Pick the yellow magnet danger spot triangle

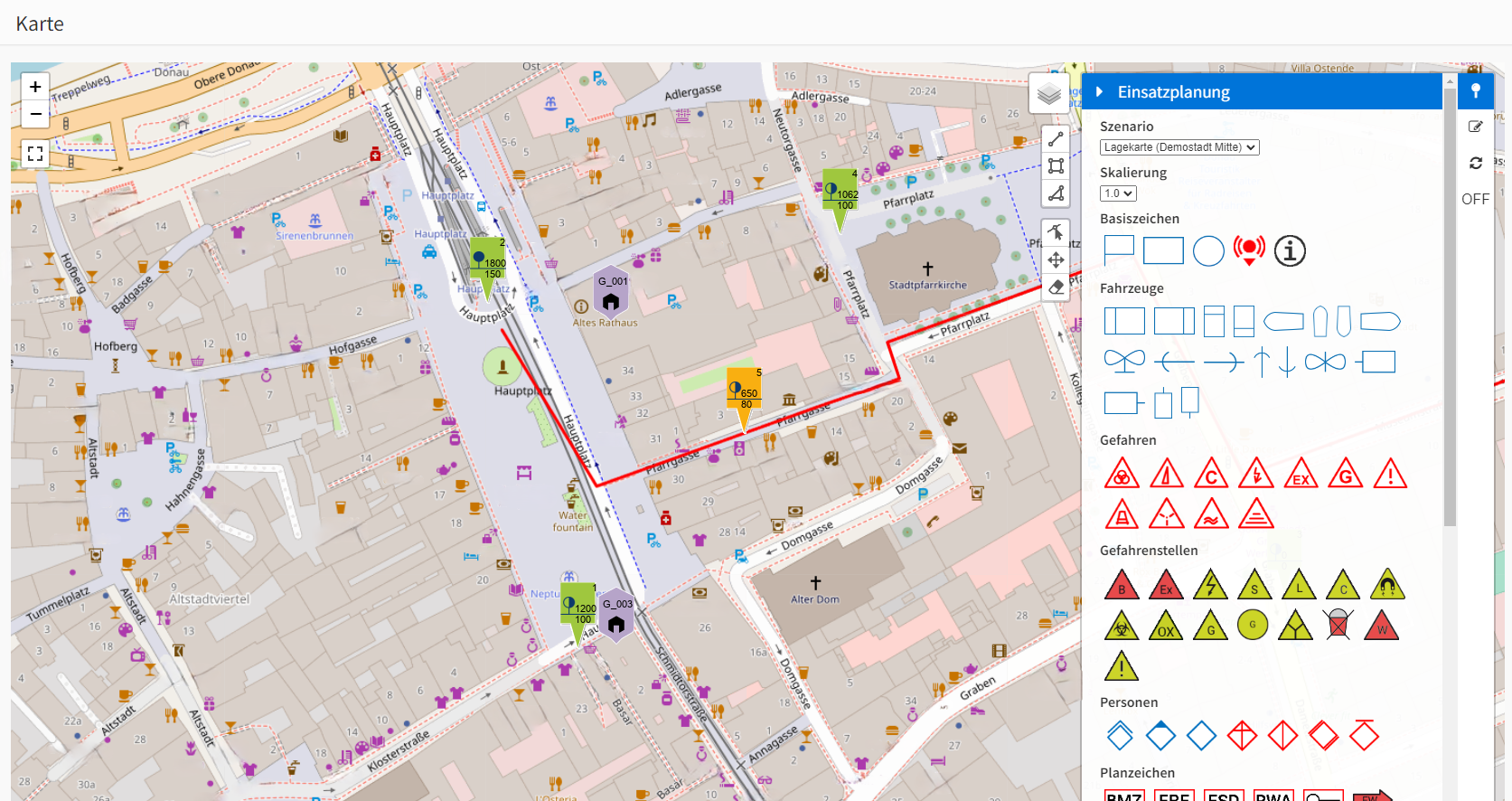[x=1387, y=585]
